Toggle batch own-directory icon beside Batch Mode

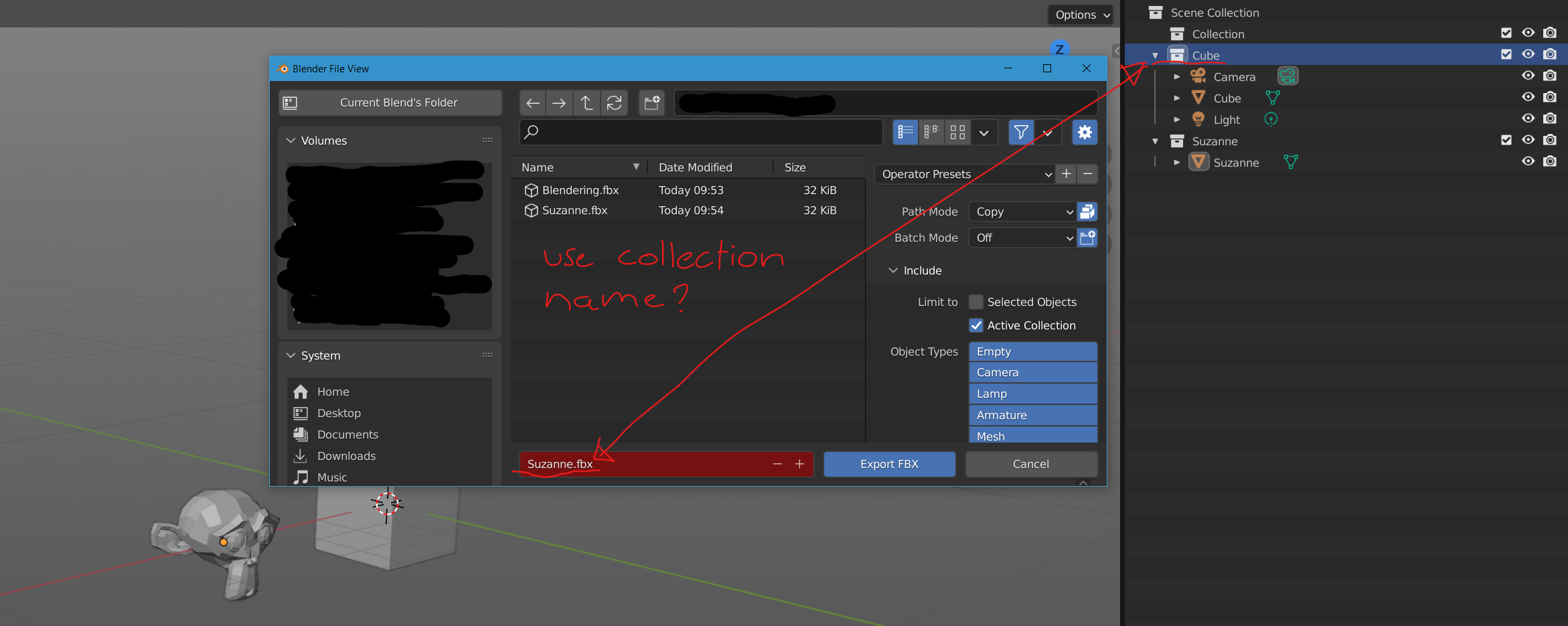tap(1087, 238)
